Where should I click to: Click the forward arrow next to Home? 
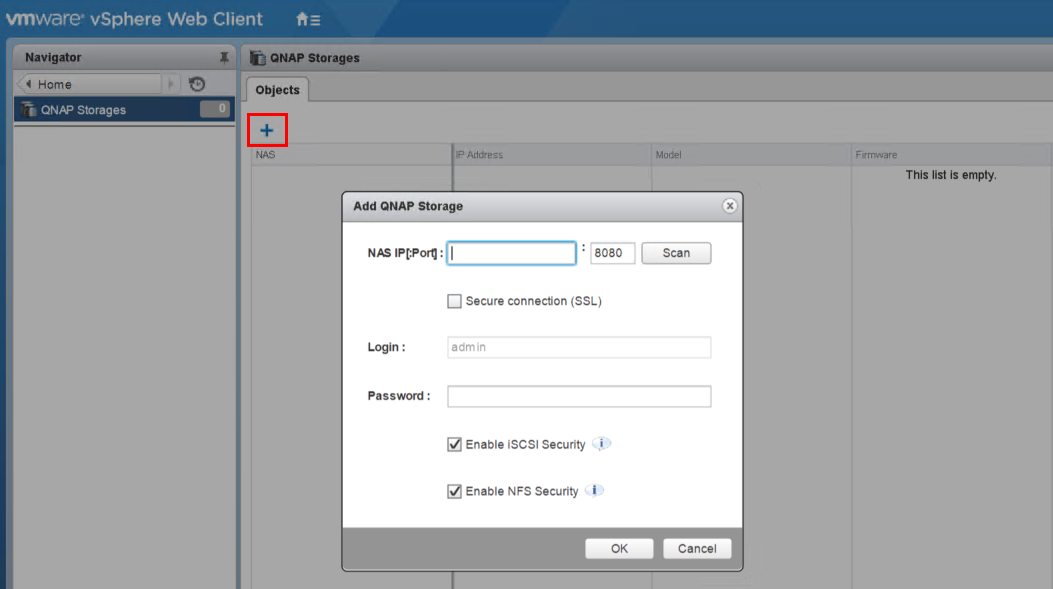point(172,84)
